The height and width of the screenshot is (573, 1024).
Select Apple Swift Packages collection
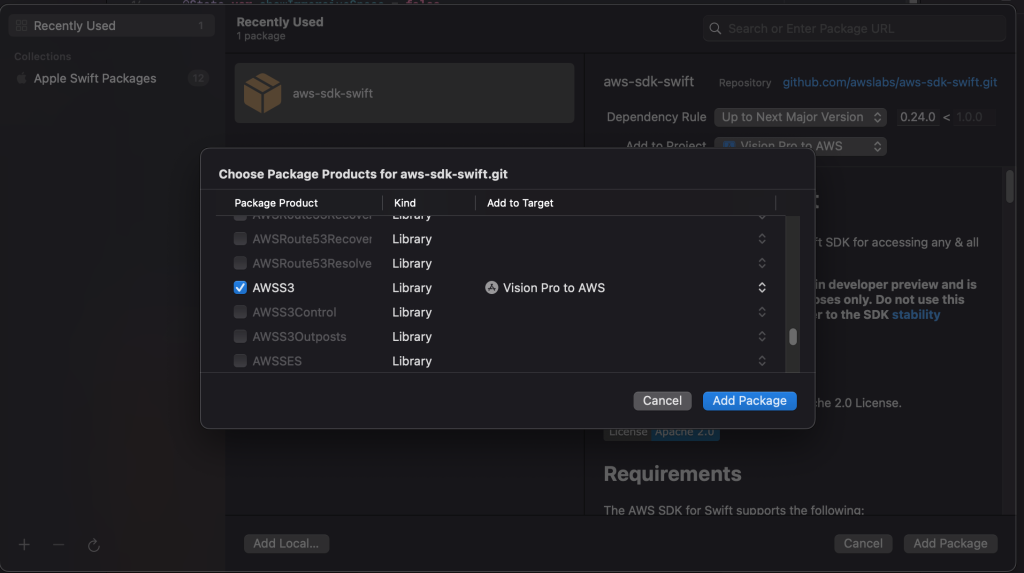[x=111, y=78]
